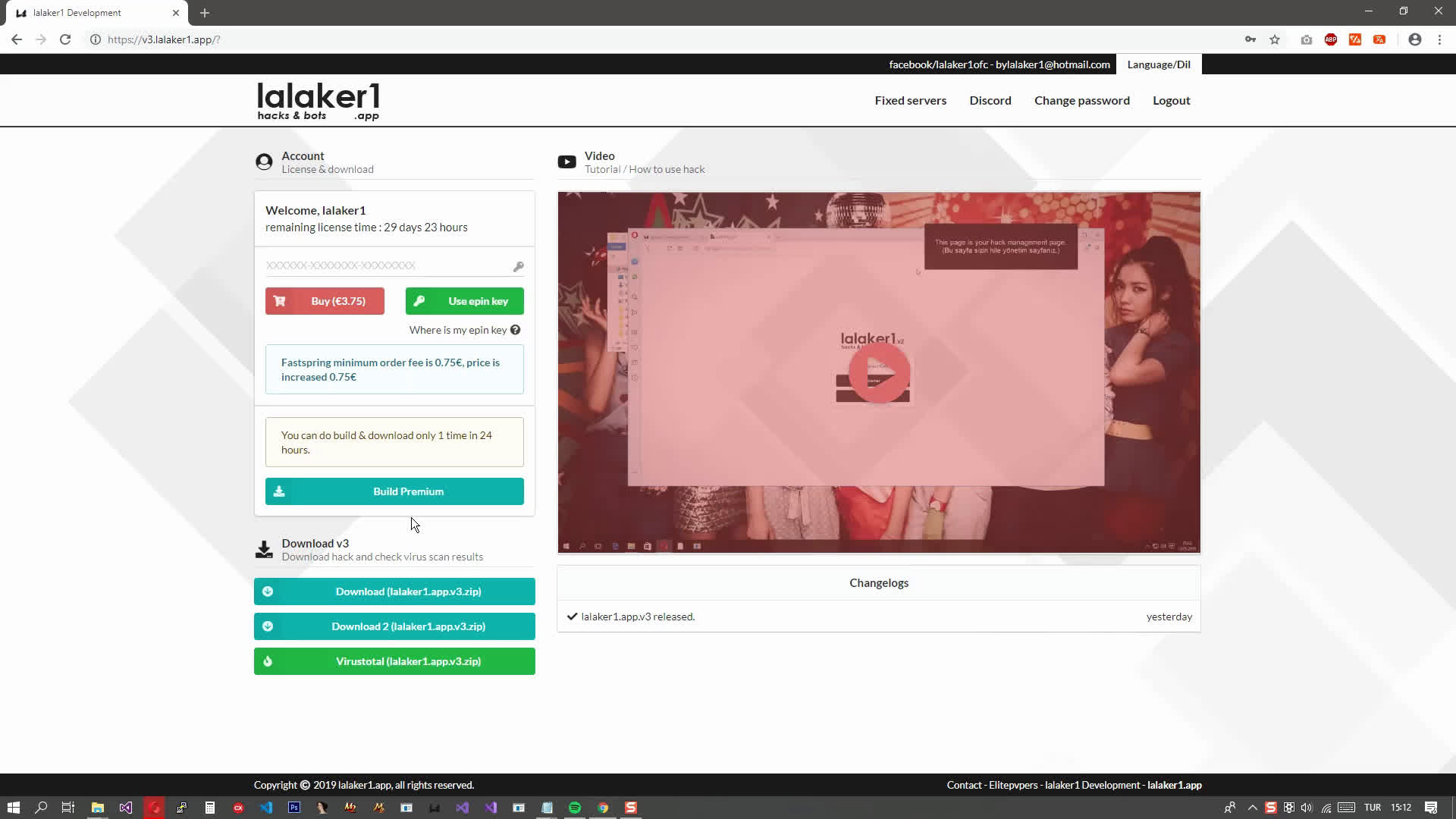This screenshot has width=1456, height=819.
Task: Open Photoshop from taskbar
Action: point(294,808)
